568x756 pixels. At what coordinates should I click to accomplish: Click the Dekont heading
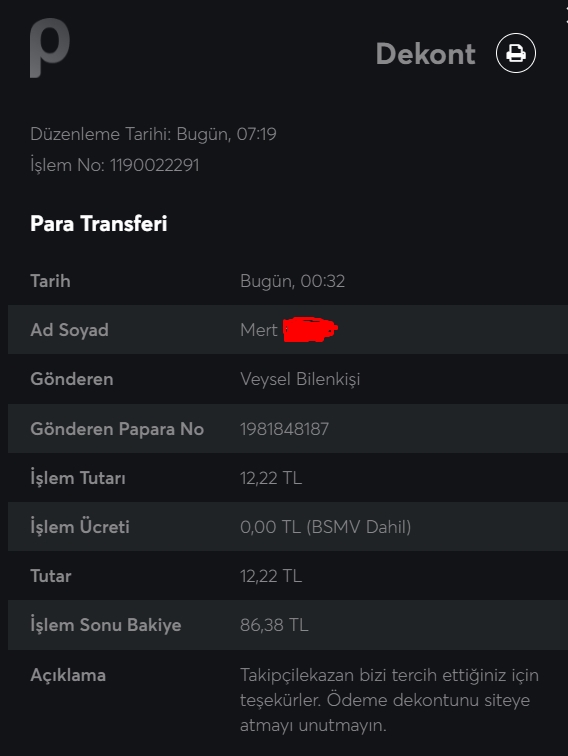click(x=425, y=54)
